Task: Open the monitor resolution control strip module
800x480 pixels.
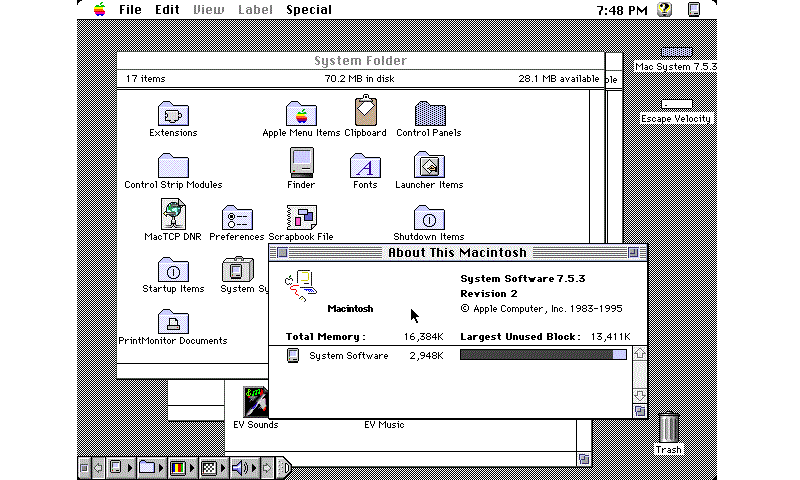Action: tap(213, 467)
